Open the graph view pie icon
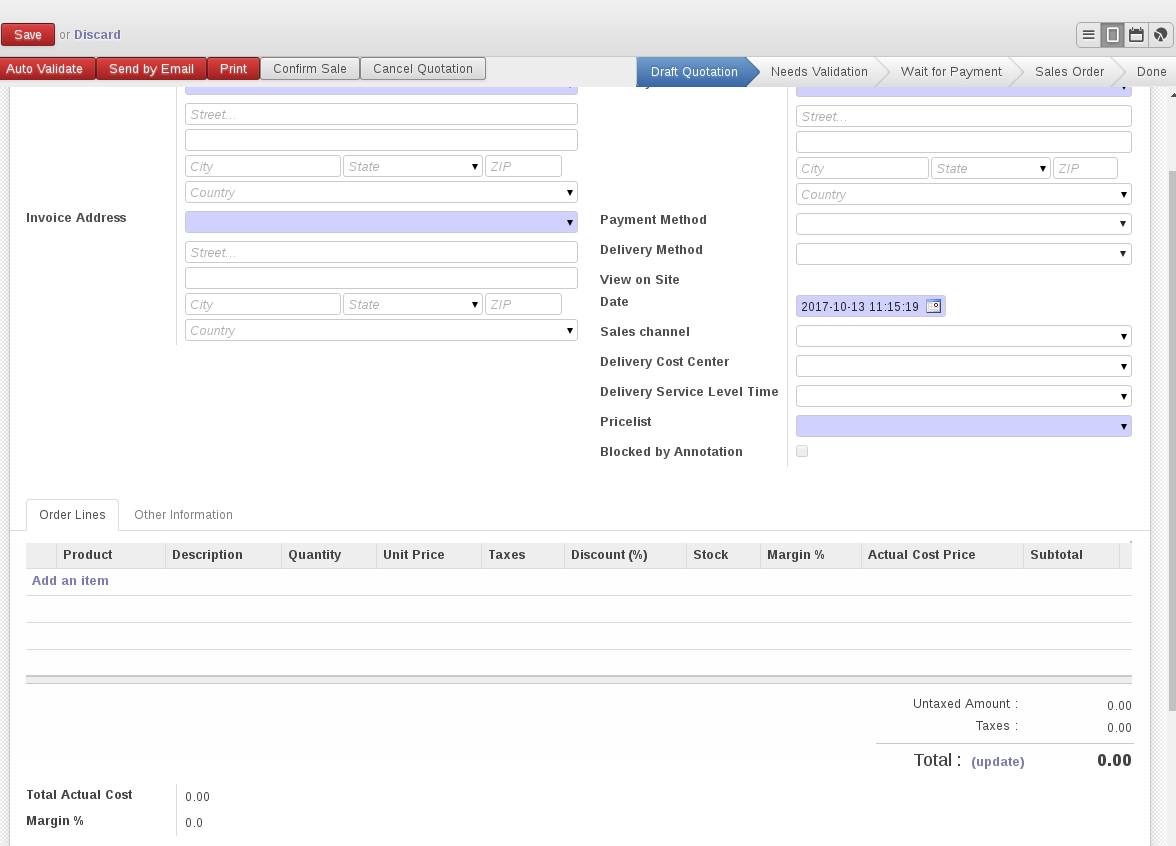This screenshot has width=1176, height=846. pyautogui.click(x=1160, y=35)
